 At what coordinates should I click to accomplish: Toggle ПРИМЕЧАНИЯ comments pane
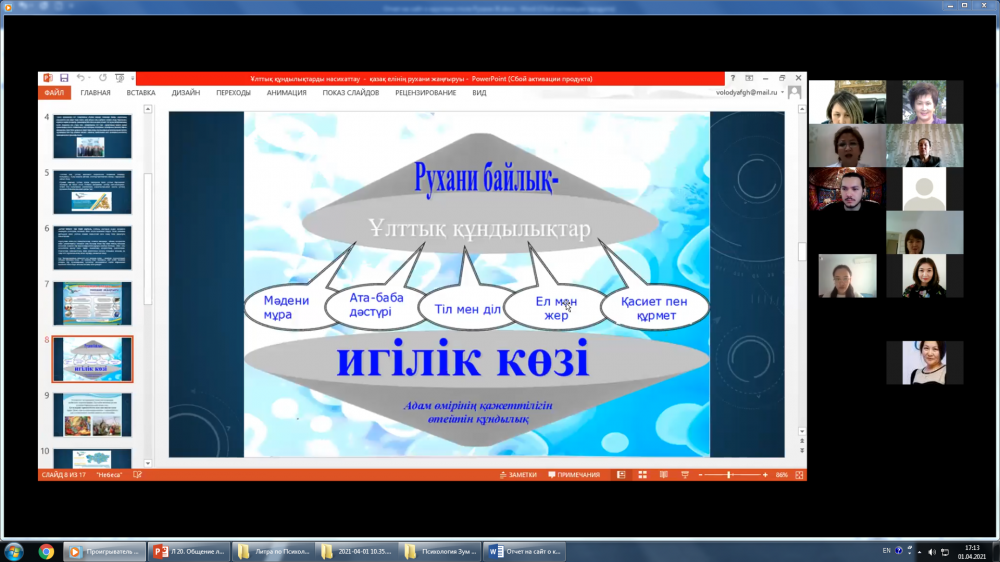(575, 475)
